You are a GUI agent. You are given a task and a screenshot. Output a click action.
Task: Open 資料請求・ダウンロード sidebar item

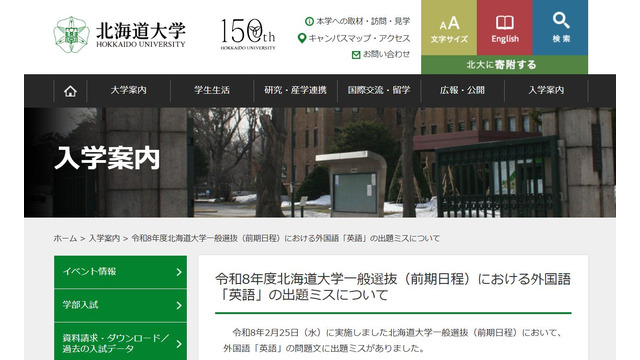pyautogui.click(x=120, y=342)
